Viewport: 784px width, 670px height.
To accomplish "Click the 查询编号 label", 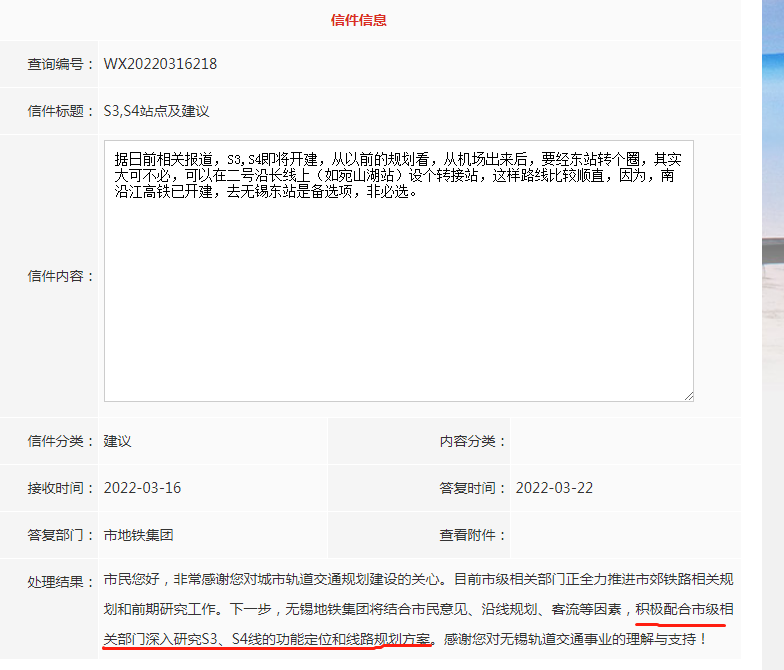I will click(x=61, y=65).
